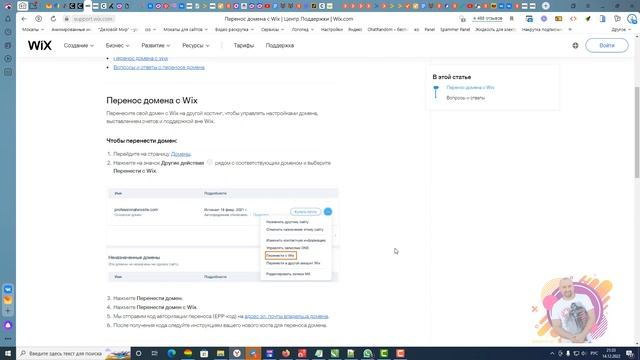The height and width of the screenshot is (360, 640).
Task: Click the Windows taskbar search box
Action: [x=73, y=353]
